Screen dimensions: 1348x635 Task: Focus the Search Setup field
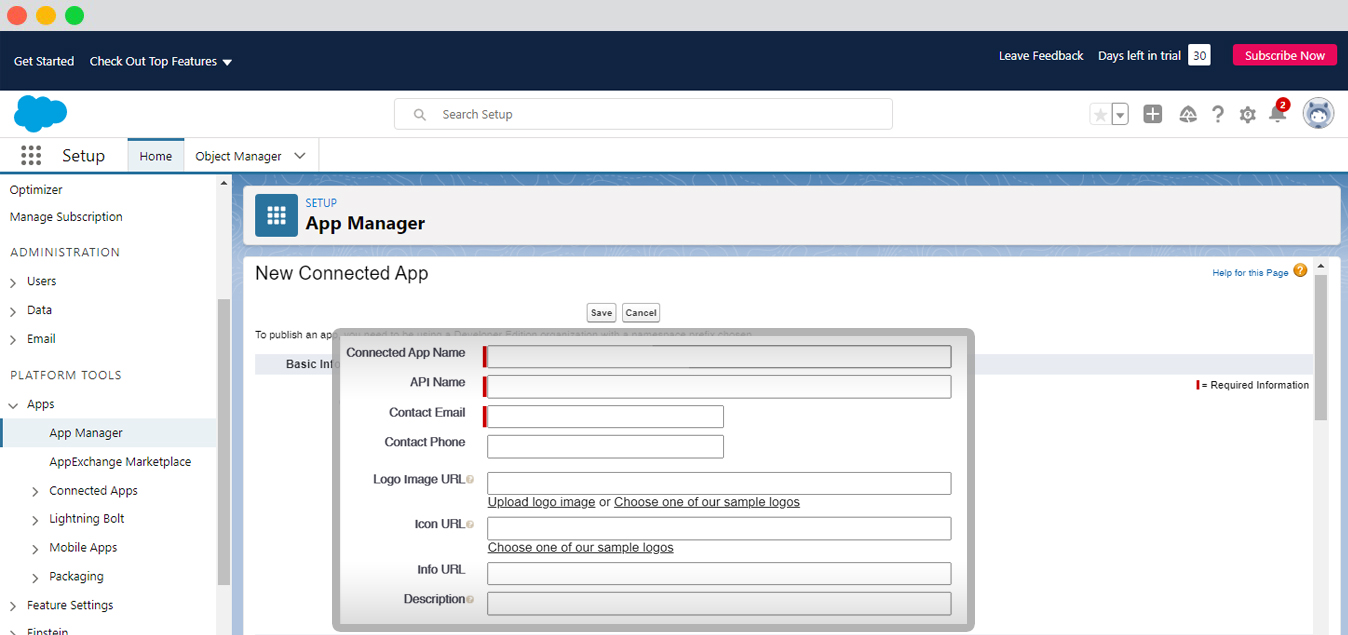pyautogui.click(x=643, y=114)
